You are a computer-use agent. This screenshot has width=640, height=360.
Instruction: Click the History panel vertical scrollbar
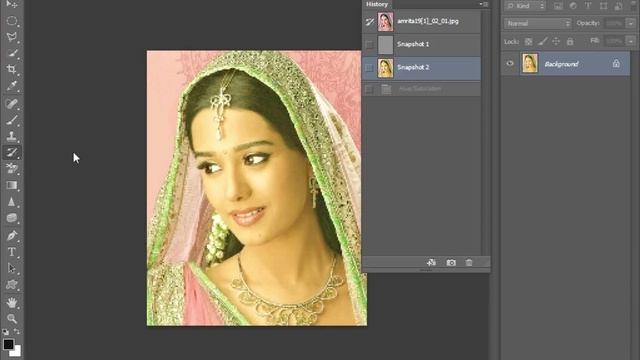click(x=485, y=133)
